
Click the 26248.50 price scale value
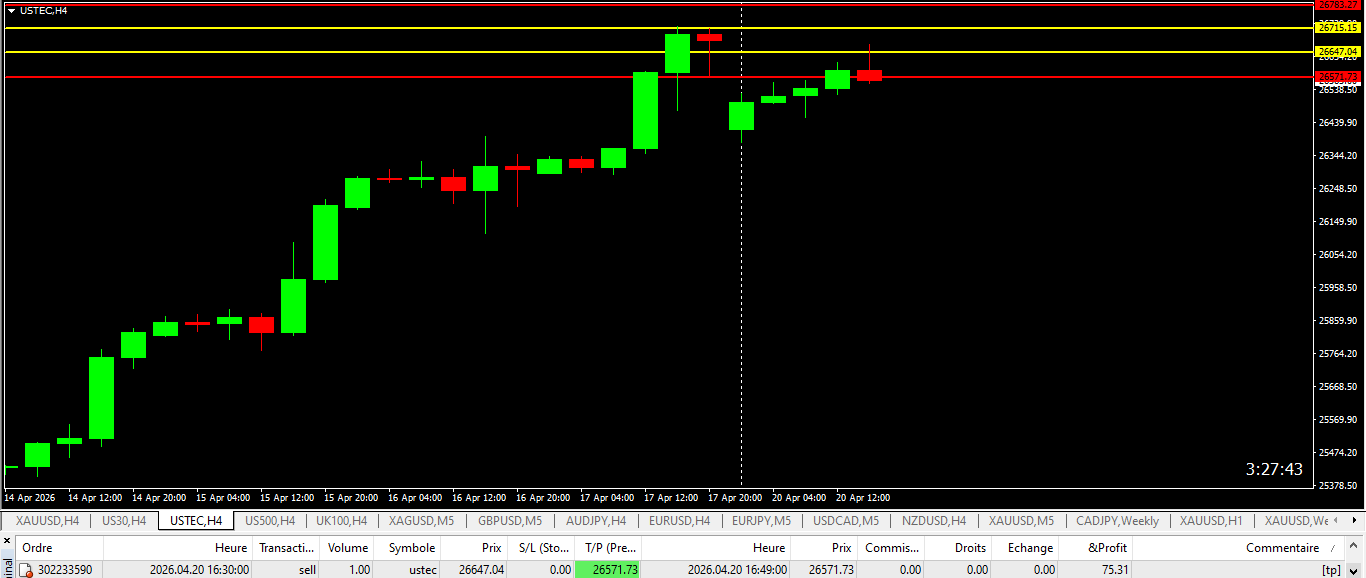coord(1337,189)
